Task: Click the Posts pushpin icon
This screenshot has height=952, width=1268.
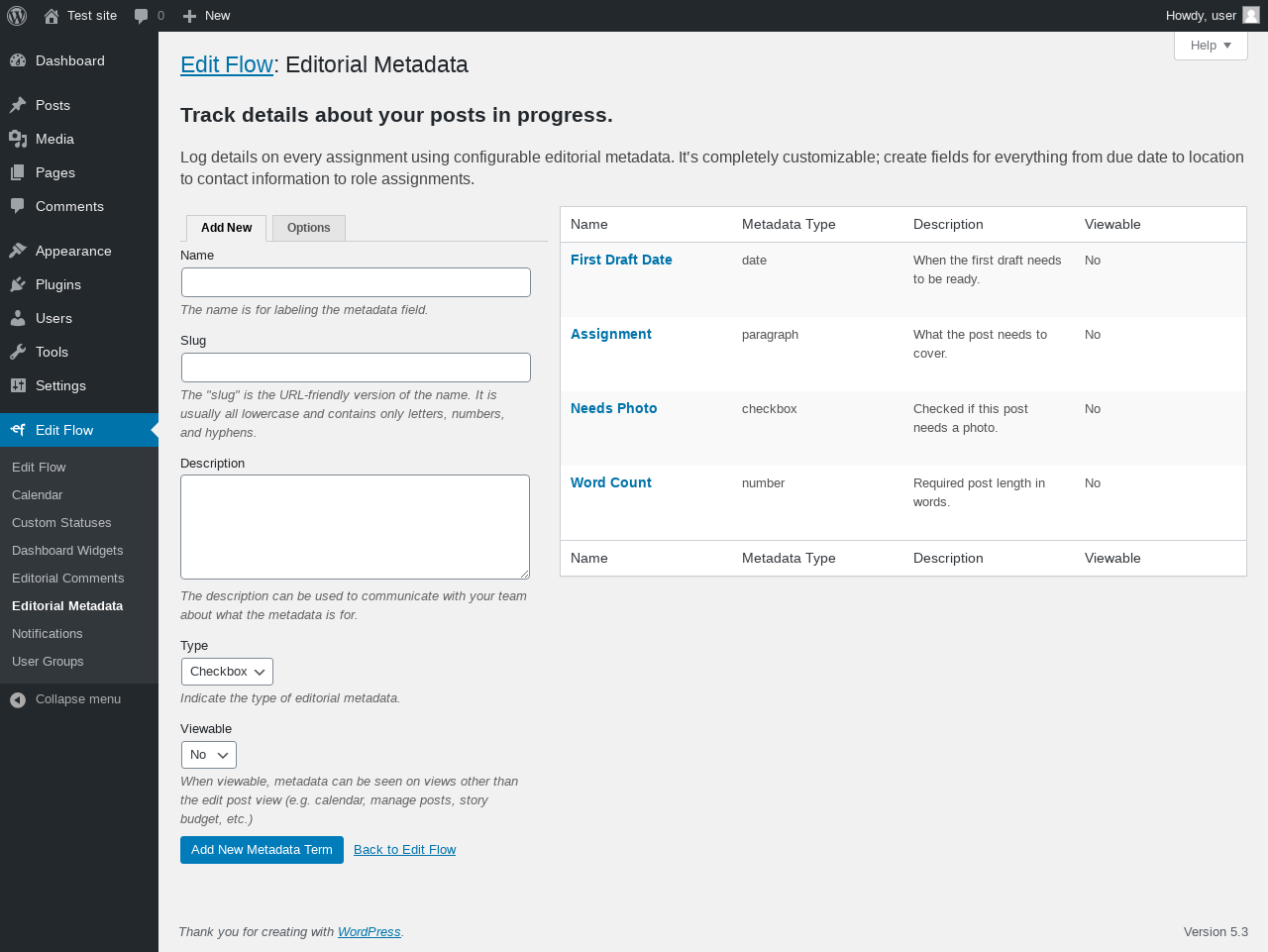Action: [x=18, y=105]
